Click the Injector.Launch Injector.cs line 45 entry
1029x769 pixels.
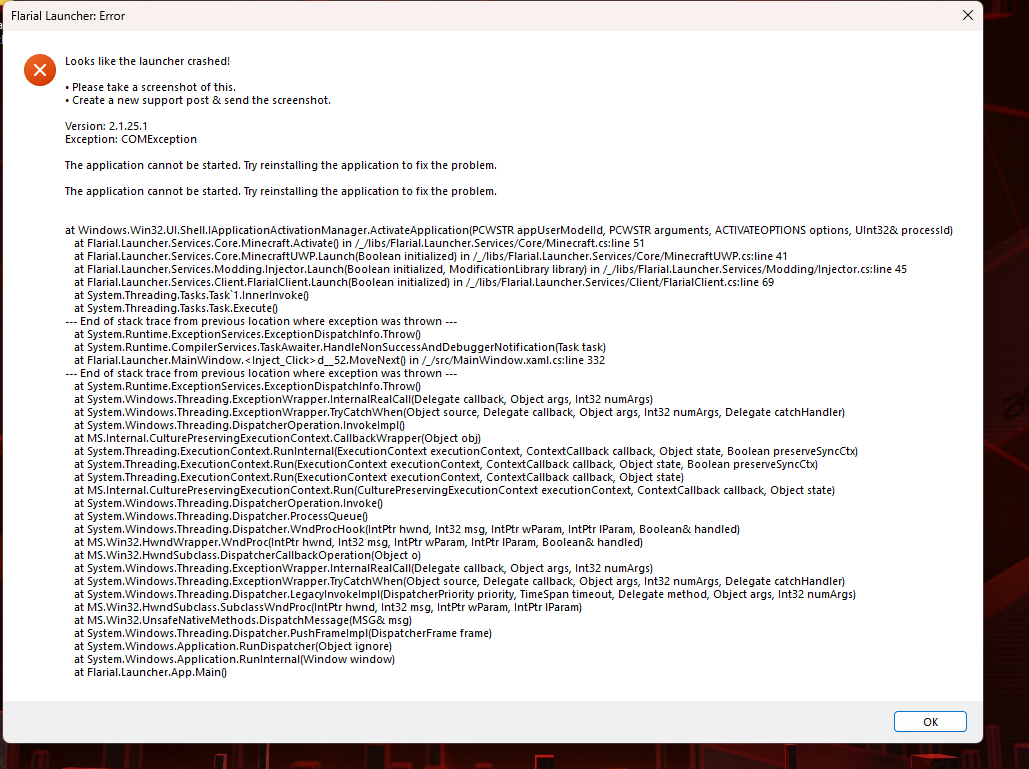490,269
